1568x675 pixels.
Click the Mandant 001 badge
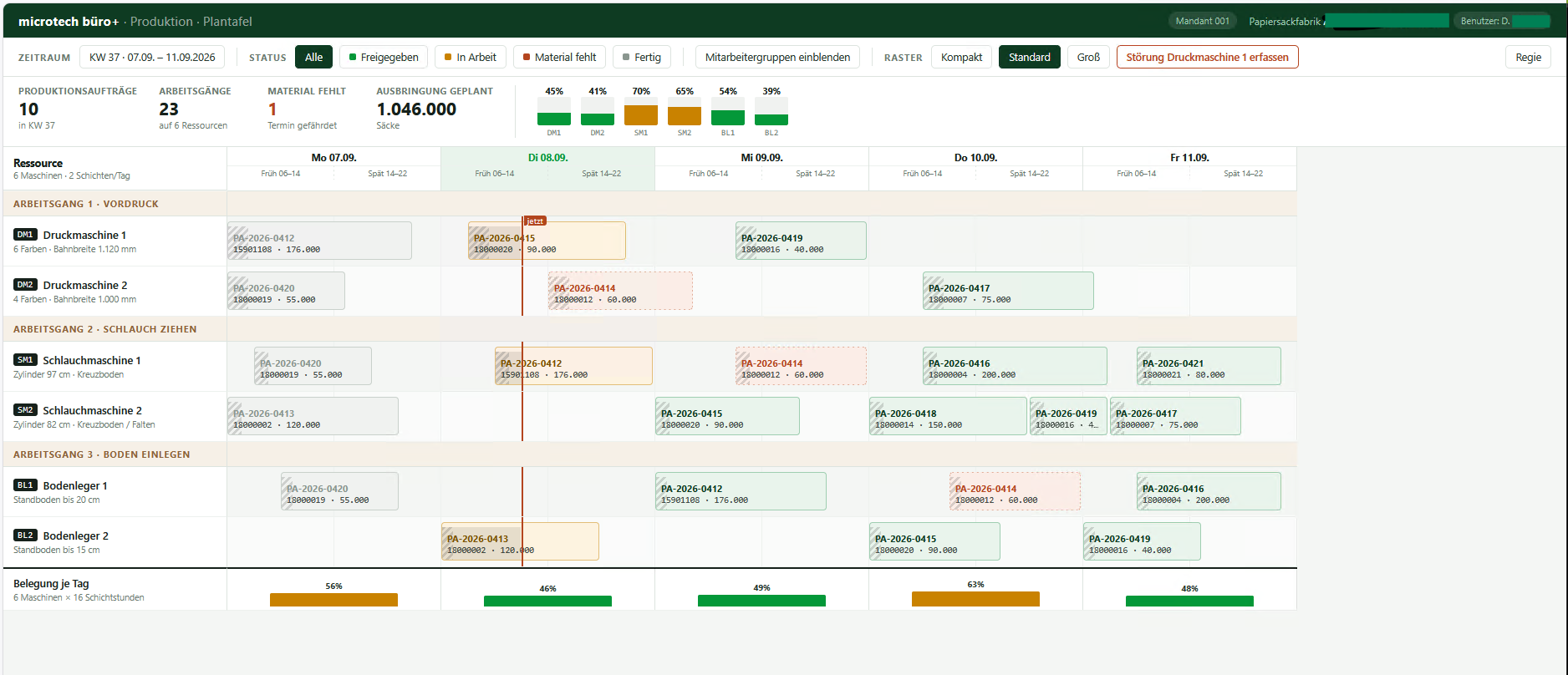tap(1202, 21)
